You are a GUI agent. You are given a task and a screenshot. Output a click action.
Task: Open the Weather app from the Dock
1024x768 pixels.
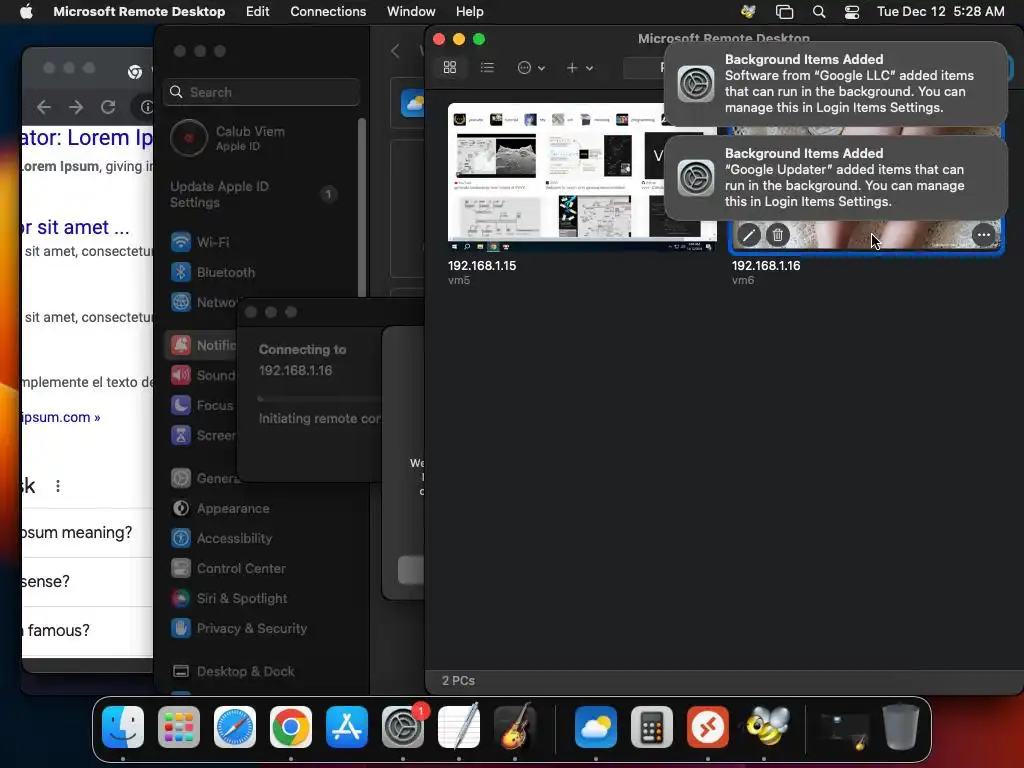(596, 727)
